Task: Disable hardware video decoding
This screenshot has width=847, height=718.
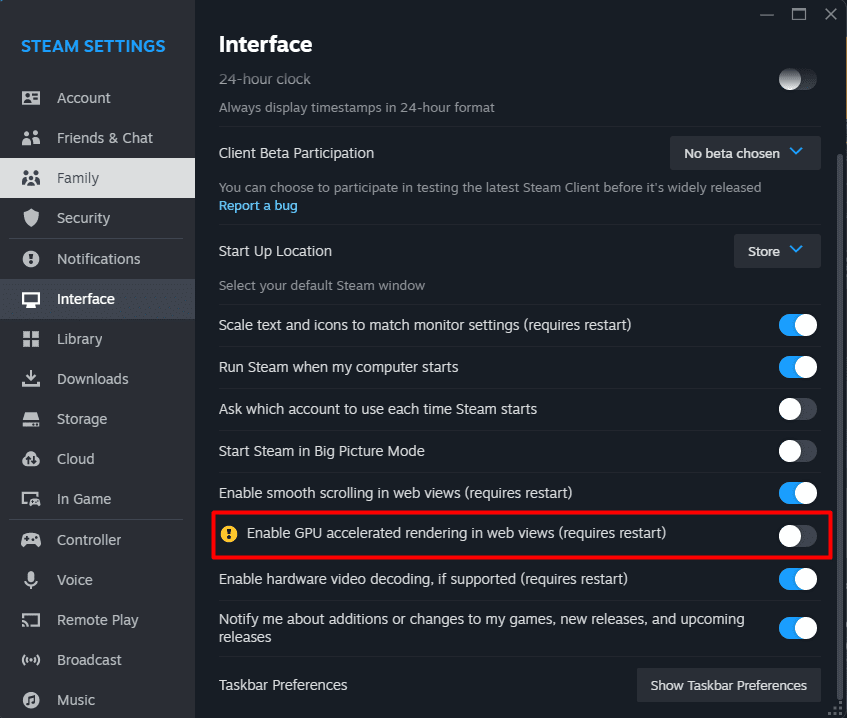Action: tap(797, 579)
